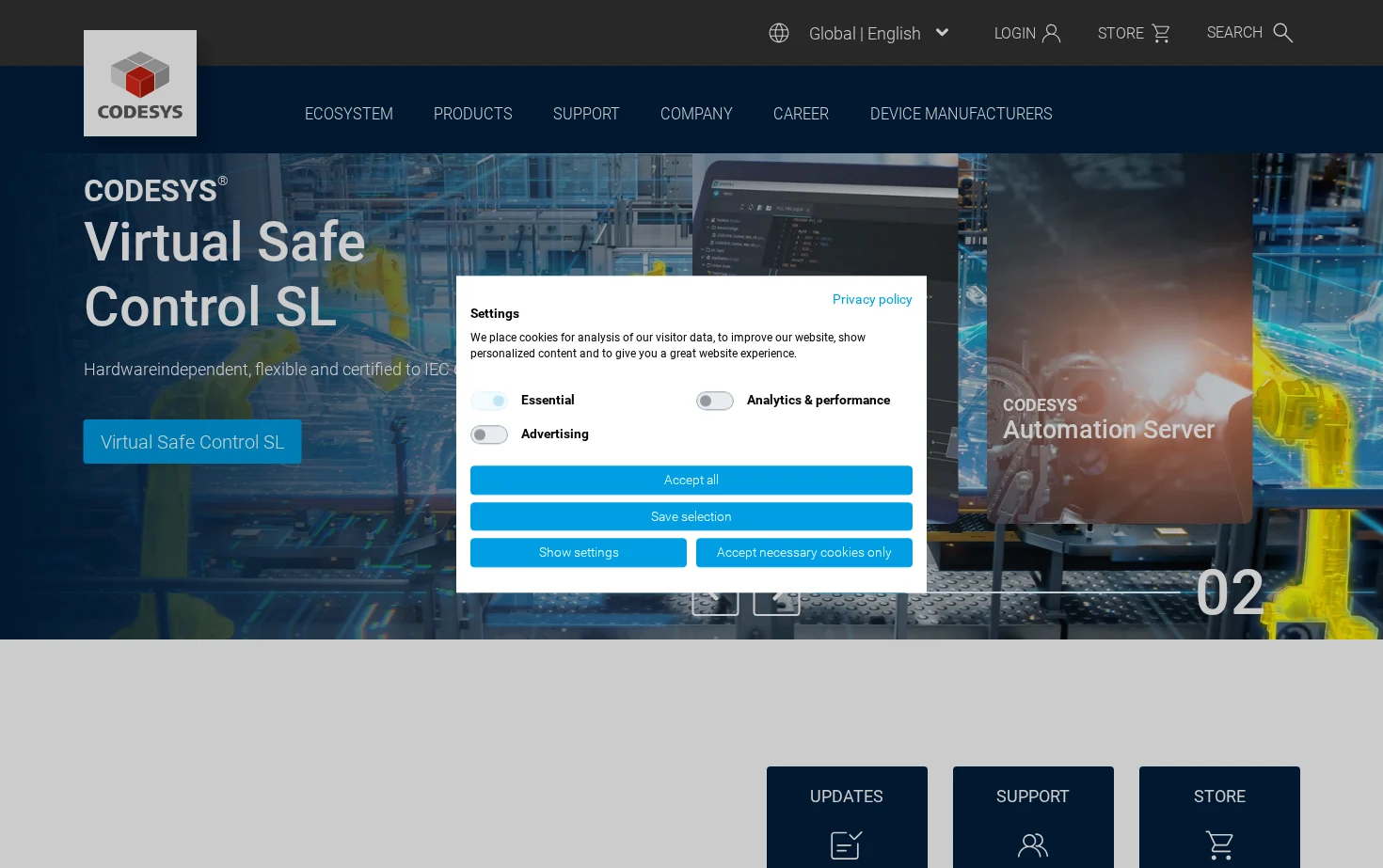1383x868 pixels.
Task: Click the Support people icon
Action: (x=1033, y=845)
